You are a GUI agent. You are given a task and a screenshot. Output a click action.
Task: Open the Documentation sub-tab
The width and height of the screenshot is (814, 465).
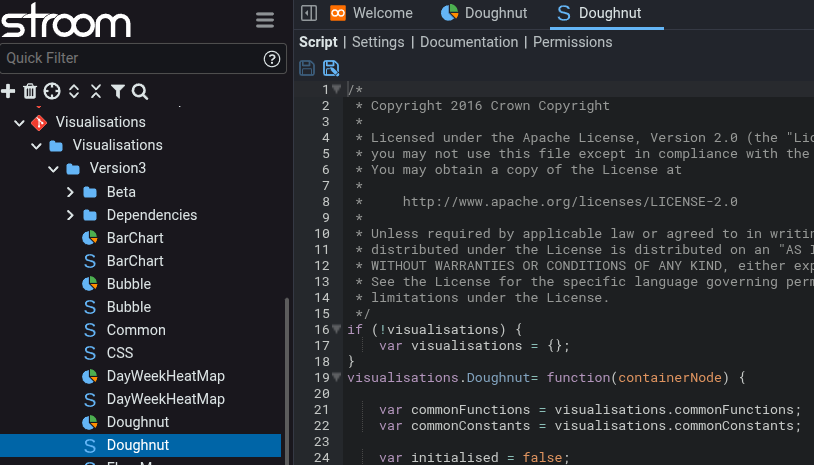click(469, 42)
